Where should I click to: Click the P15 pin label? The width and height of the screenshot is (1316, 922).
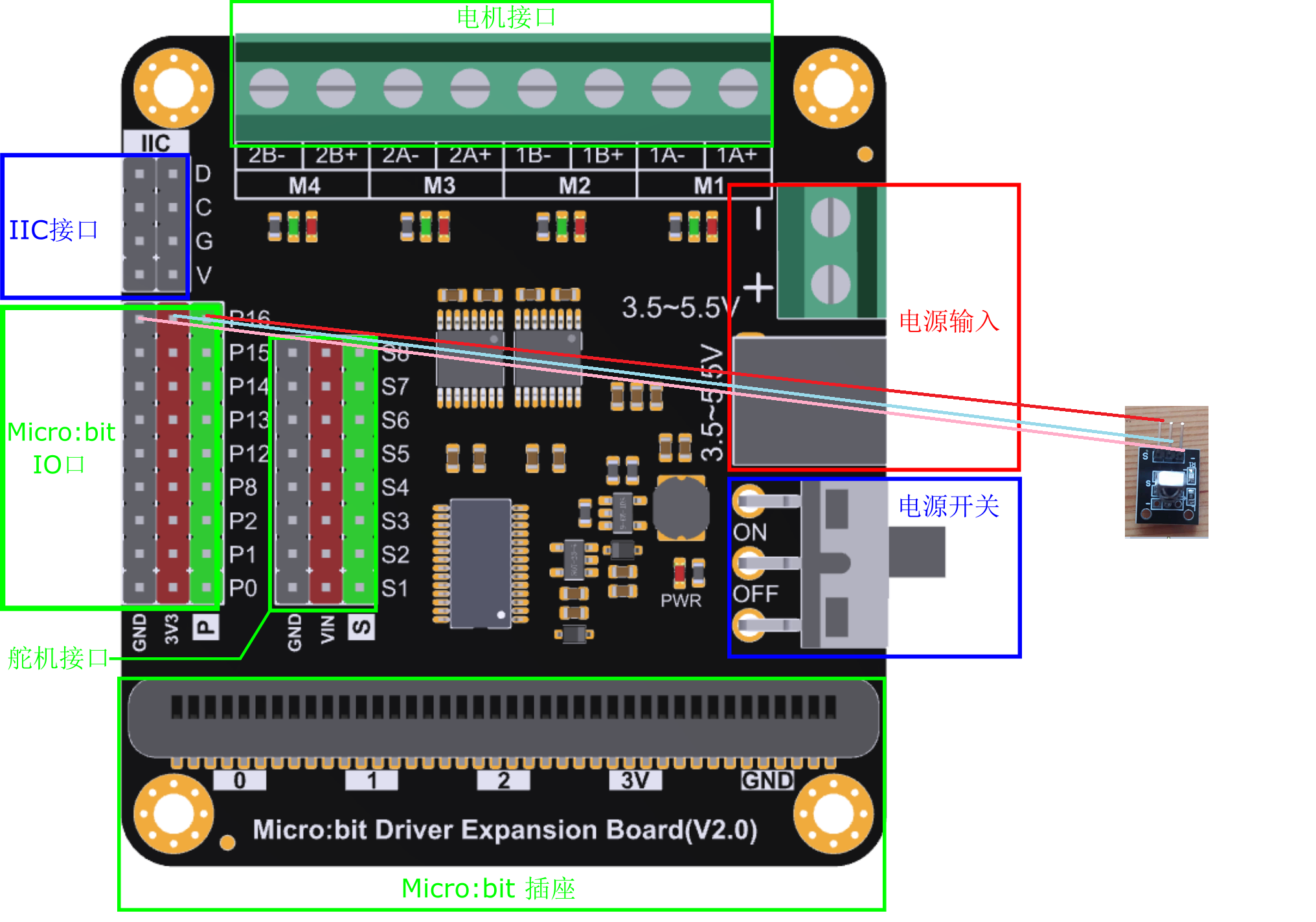(x=249, y=353)
